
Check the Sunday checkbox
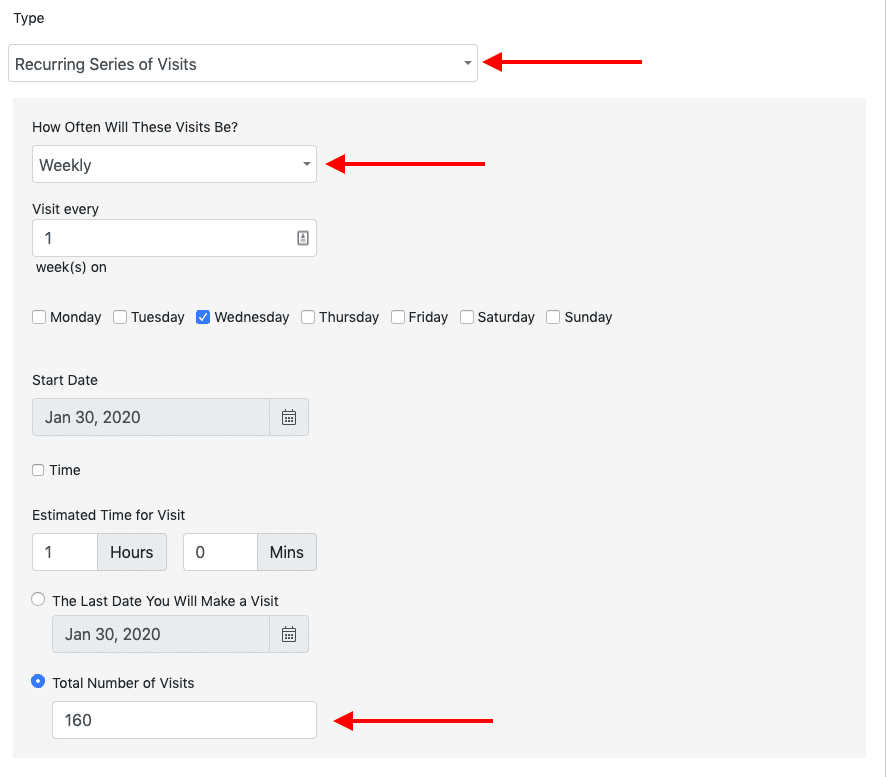point(553,317)
